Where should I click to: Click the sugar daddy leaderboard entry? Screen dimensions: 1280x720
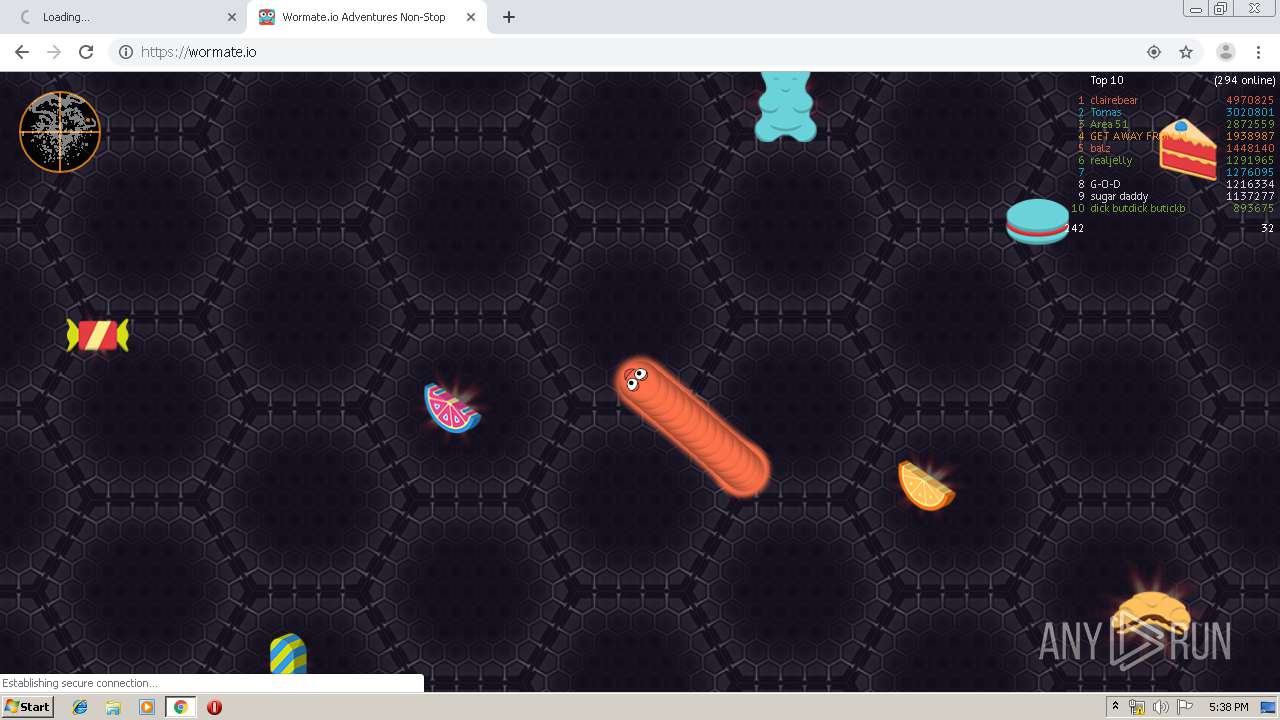coord(1119,196)
